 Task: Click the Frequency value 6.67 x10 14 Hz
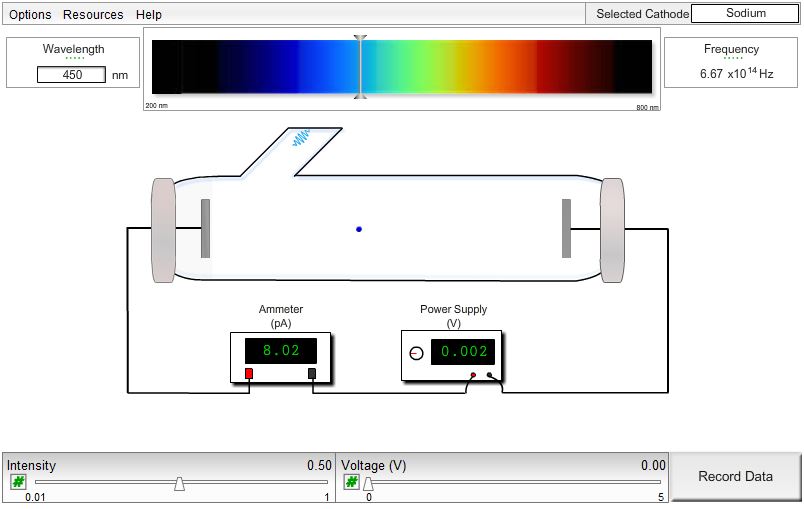(737, 74)
